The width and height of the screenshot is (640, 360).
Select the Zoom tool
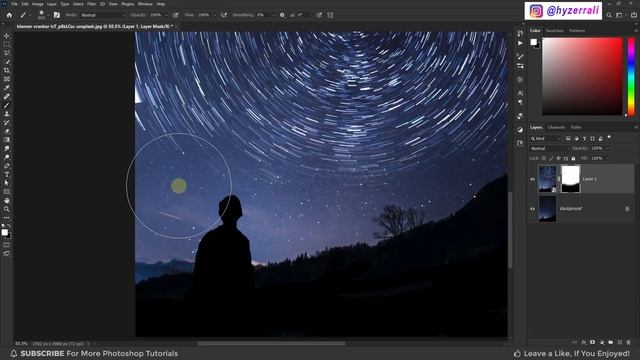7,209
